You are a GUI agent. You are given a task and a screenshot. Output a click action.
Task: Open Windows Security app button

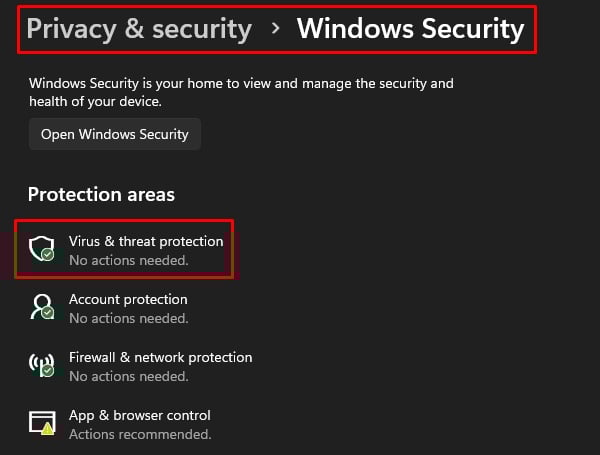click(x=115, y=134)
